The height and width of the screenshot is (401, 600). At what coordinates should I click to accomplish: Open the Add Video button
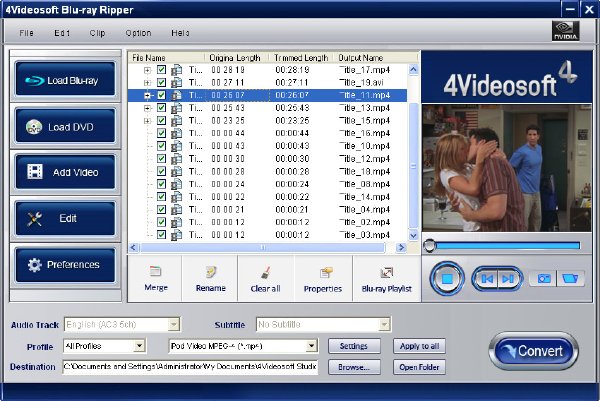tap(65, 172)
